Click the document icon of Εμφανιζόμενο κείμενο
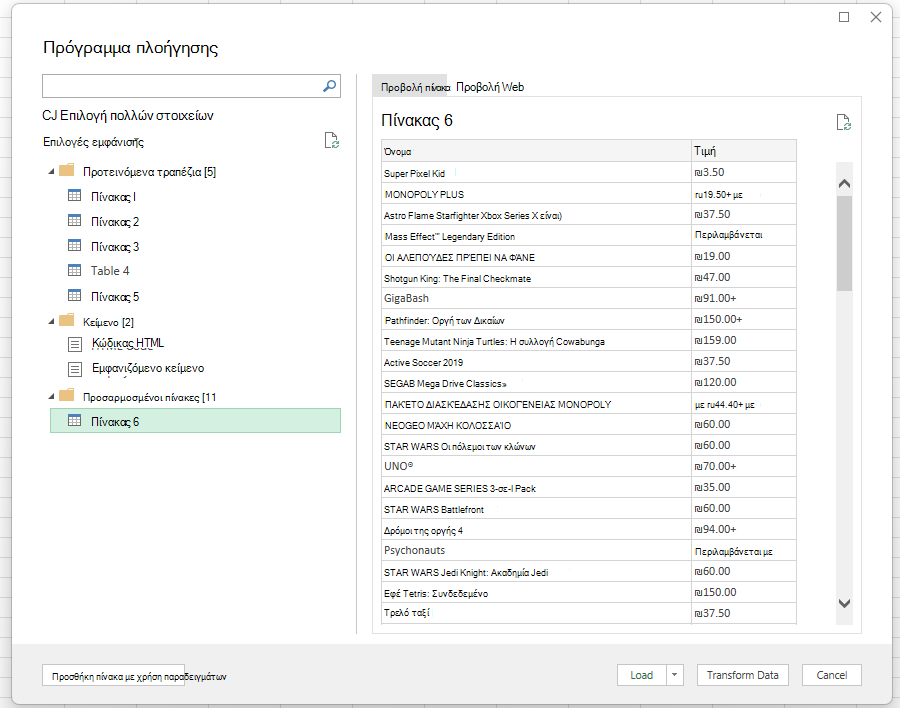900x708 pixels. [75, 369]
